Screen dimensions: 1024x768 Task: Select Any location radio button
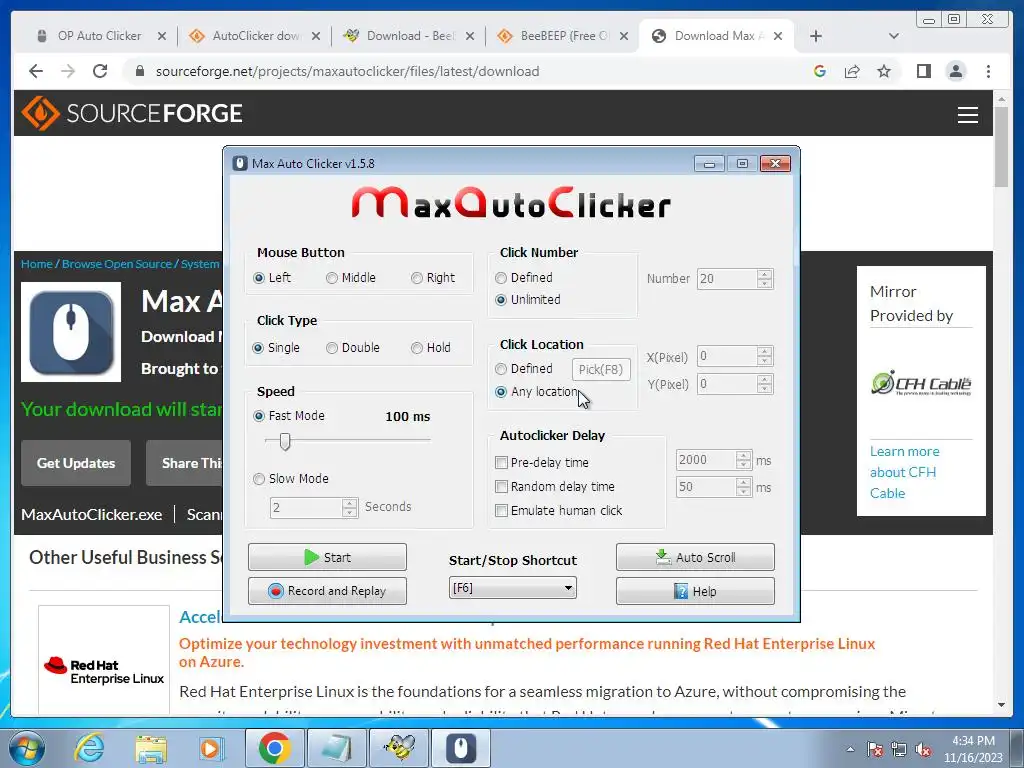[501, 392]
